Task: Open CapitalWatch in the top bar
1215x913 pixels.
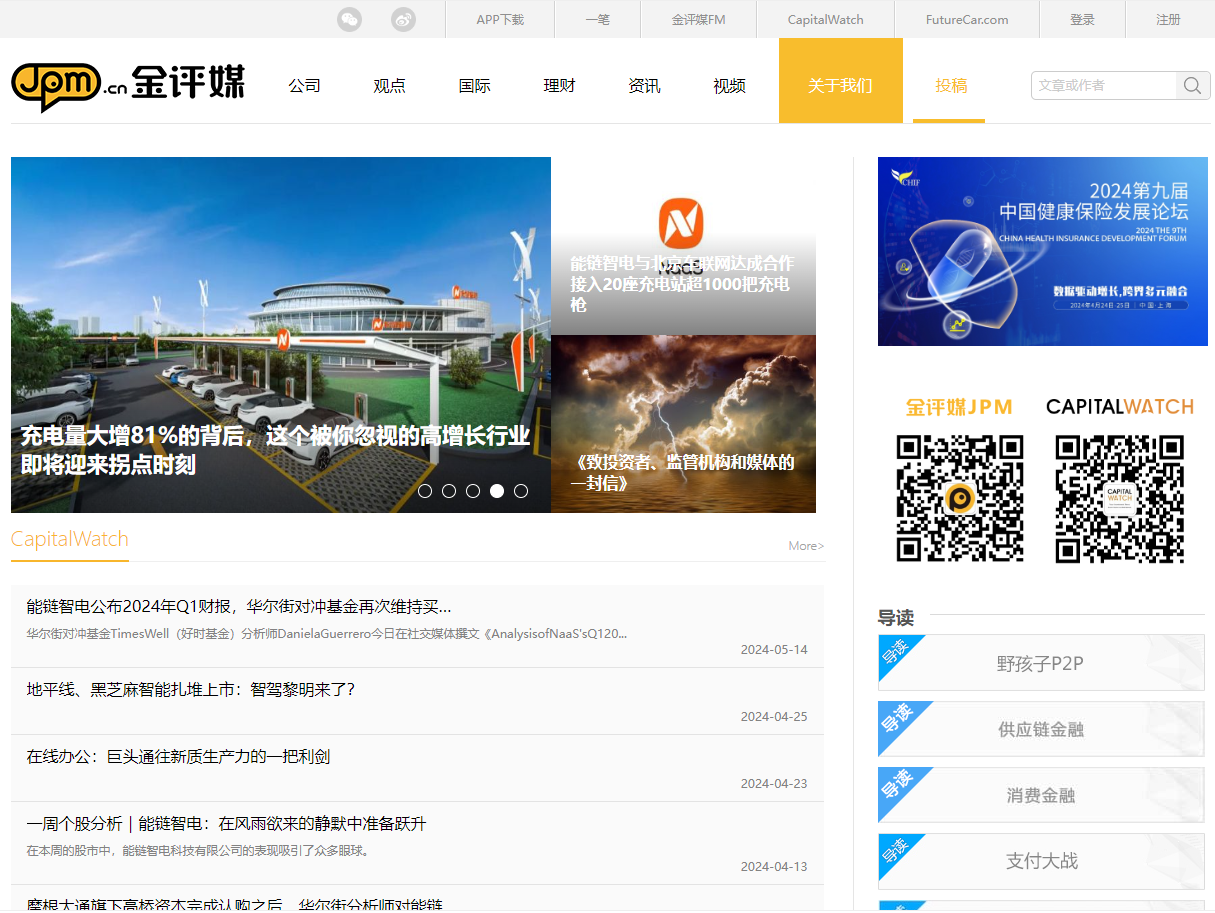Action: tap(825, 19)
